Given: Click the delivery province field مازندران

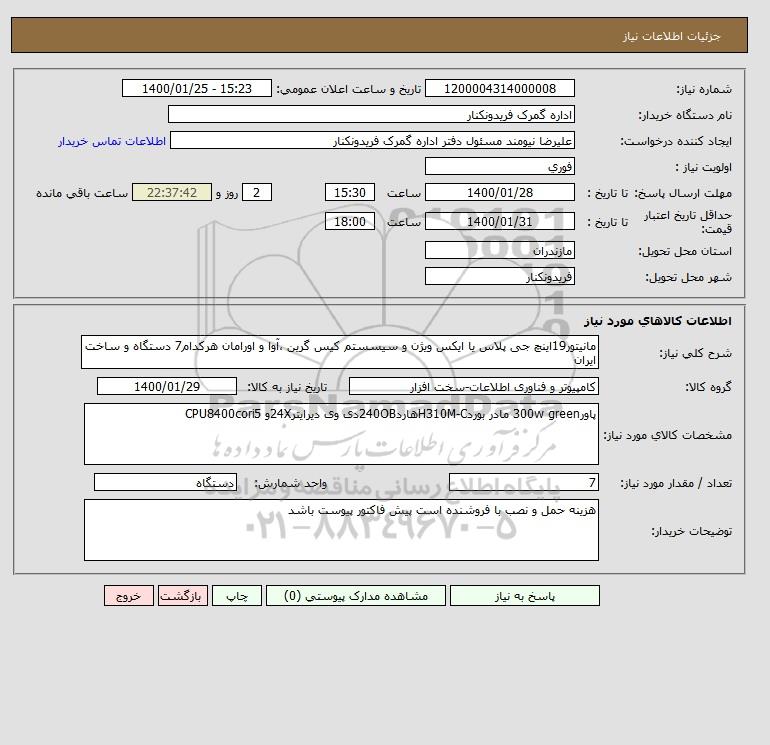Looking at the screenshot, I should point(499,250).
